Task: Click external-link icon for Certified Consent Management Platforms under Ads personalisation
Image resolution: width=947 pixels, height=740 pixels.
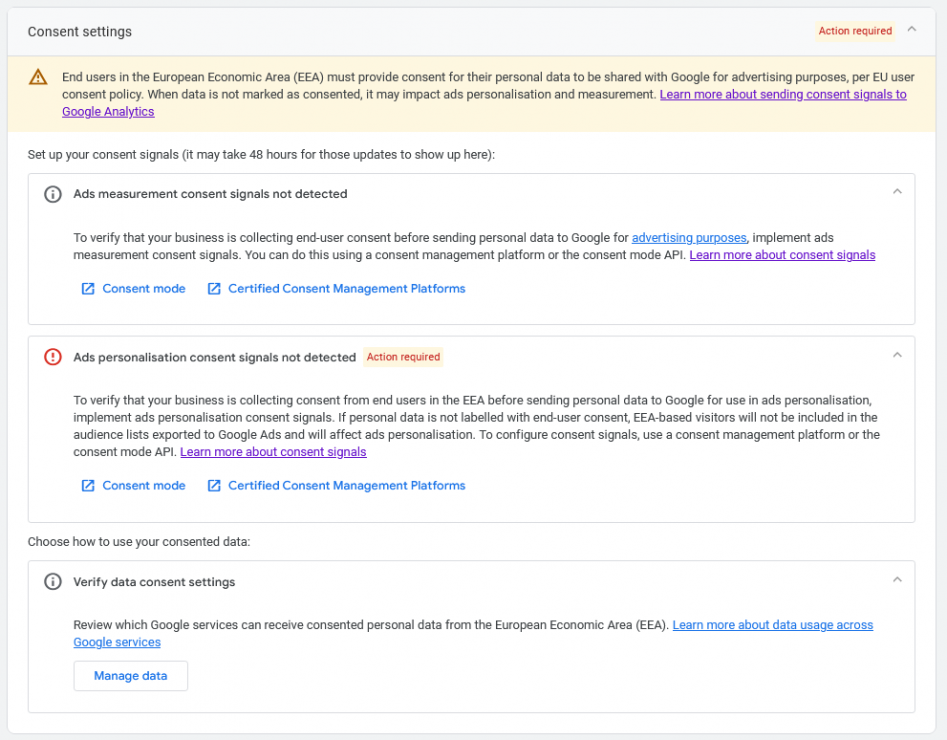Action: coord(214,486)
